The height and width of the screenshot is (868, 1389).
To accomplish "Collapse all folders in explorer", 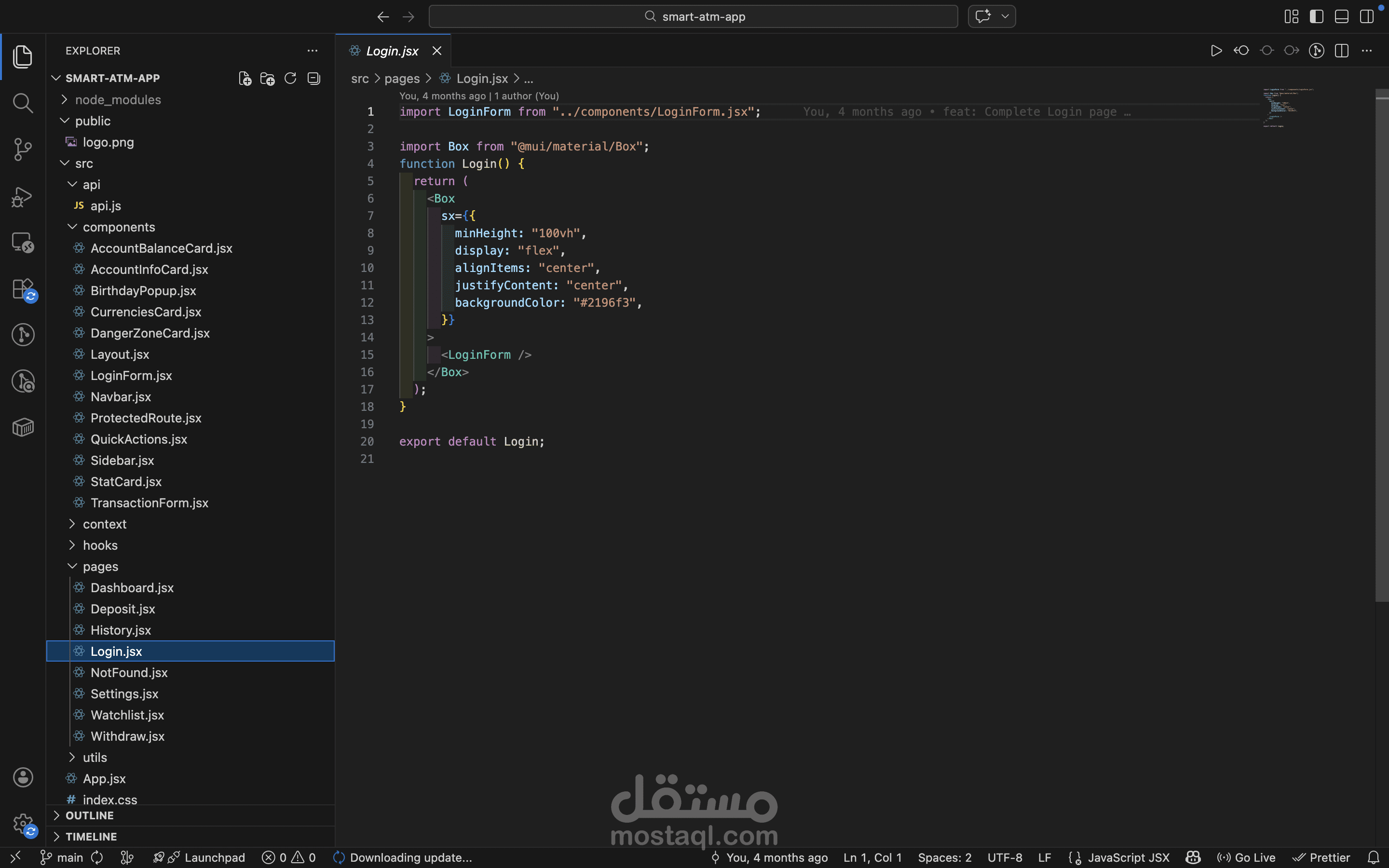I will click(313, 79).
